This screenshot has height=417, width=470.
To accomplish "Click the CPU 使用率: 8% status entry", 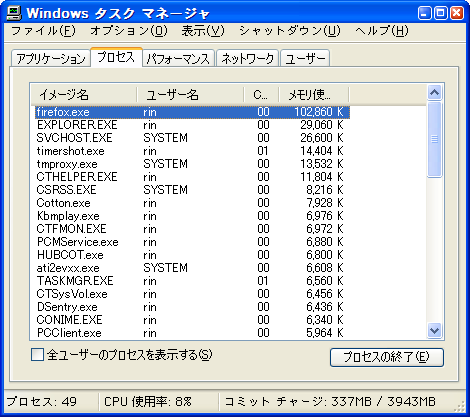I will tap(148, 402).
